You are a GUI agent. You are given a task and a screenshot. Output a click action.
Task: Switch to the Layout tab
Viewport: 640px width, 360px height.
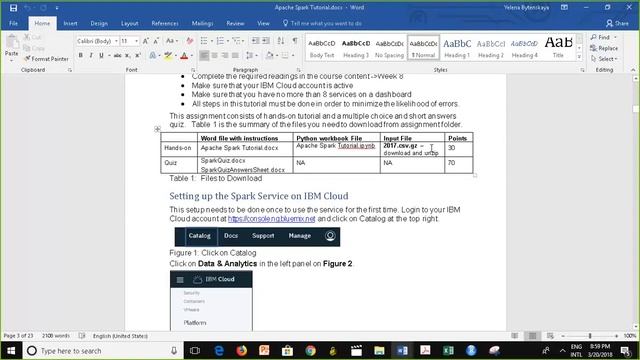coord(129,23)
